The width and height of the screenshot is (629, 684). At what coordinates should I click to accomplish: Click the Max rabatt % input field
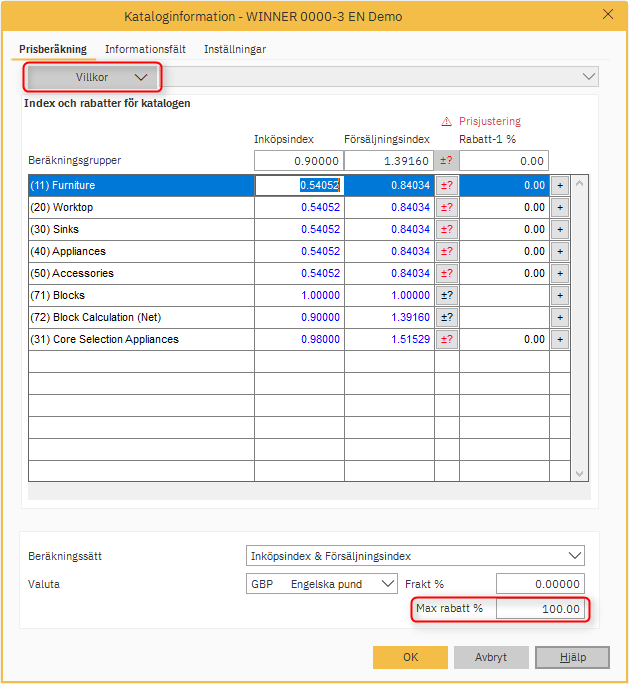tap(540, 609)
